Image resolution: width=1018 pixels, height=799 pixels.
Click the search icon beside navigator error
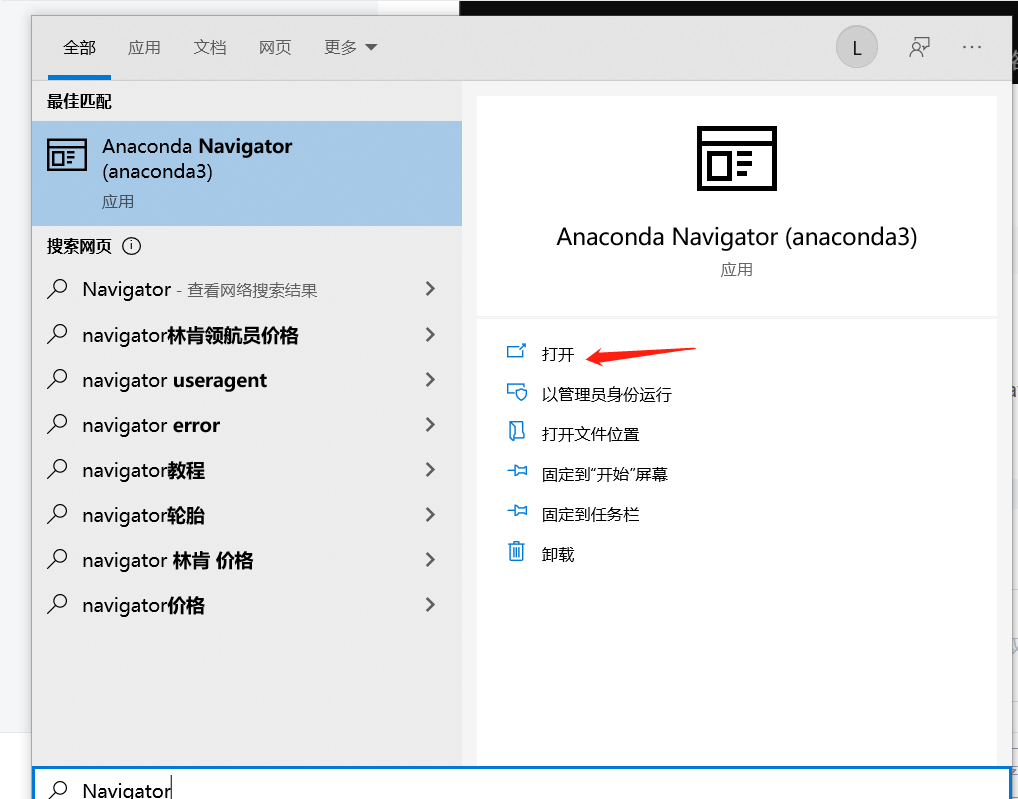(x=57, y=424)
